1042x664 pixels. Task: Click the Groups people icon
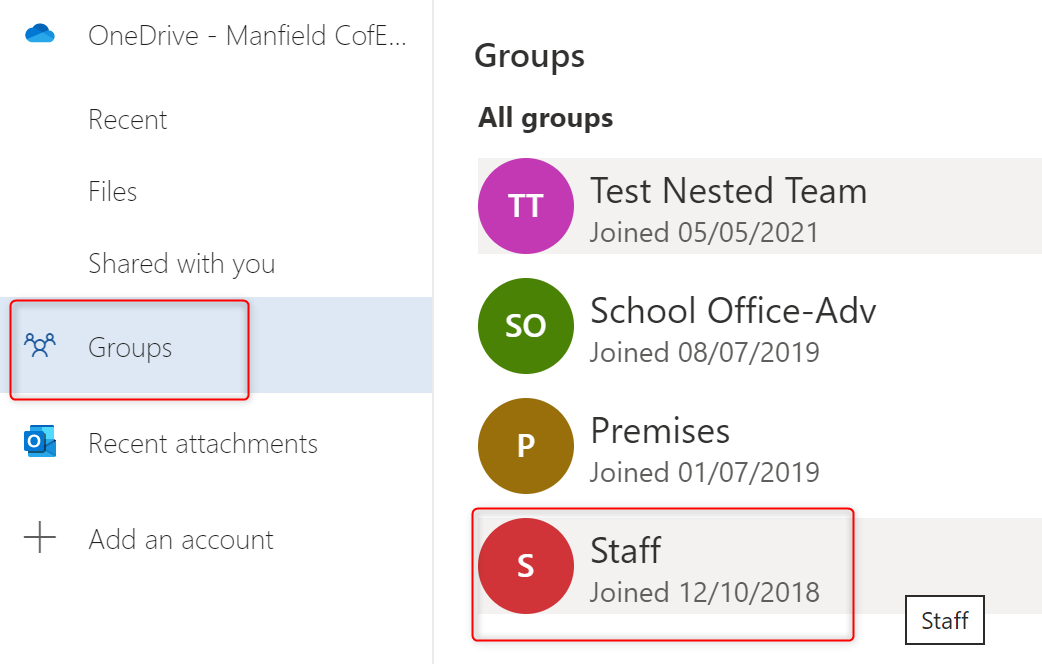pyautogui.click(x=40, y=346)
